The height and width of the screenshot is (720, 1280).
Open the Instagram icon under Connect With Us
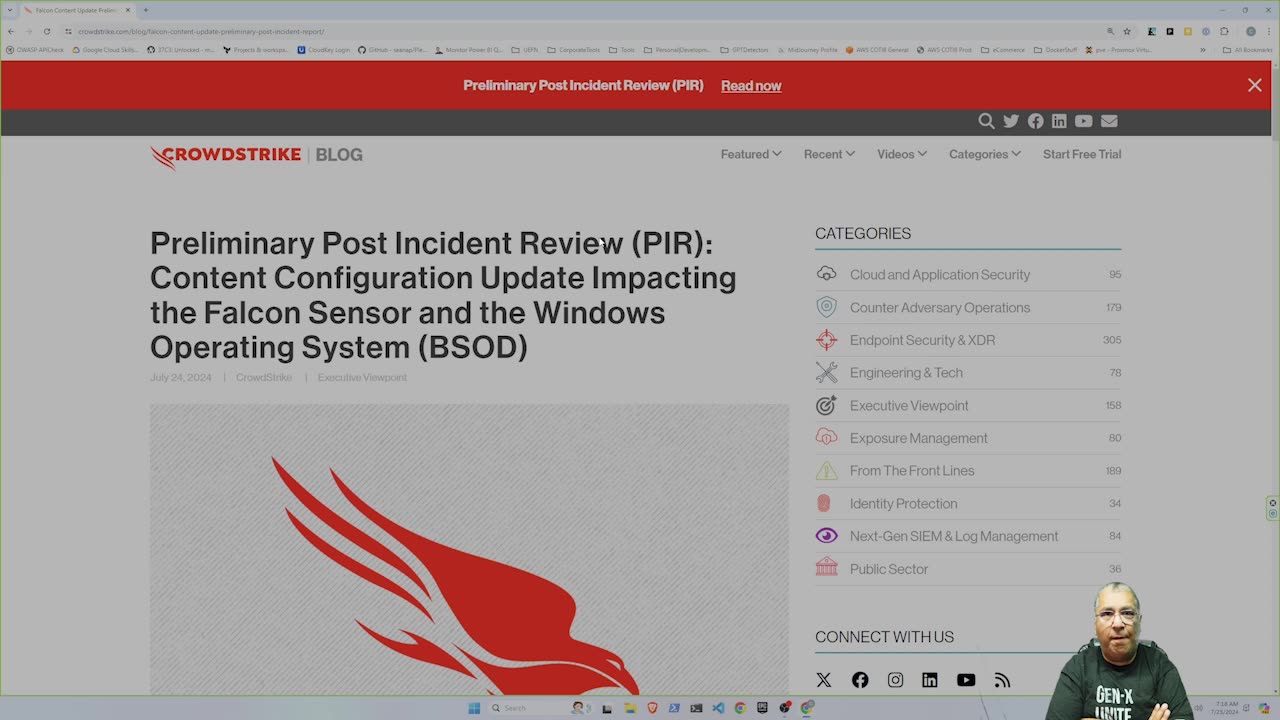pos(895,680)
